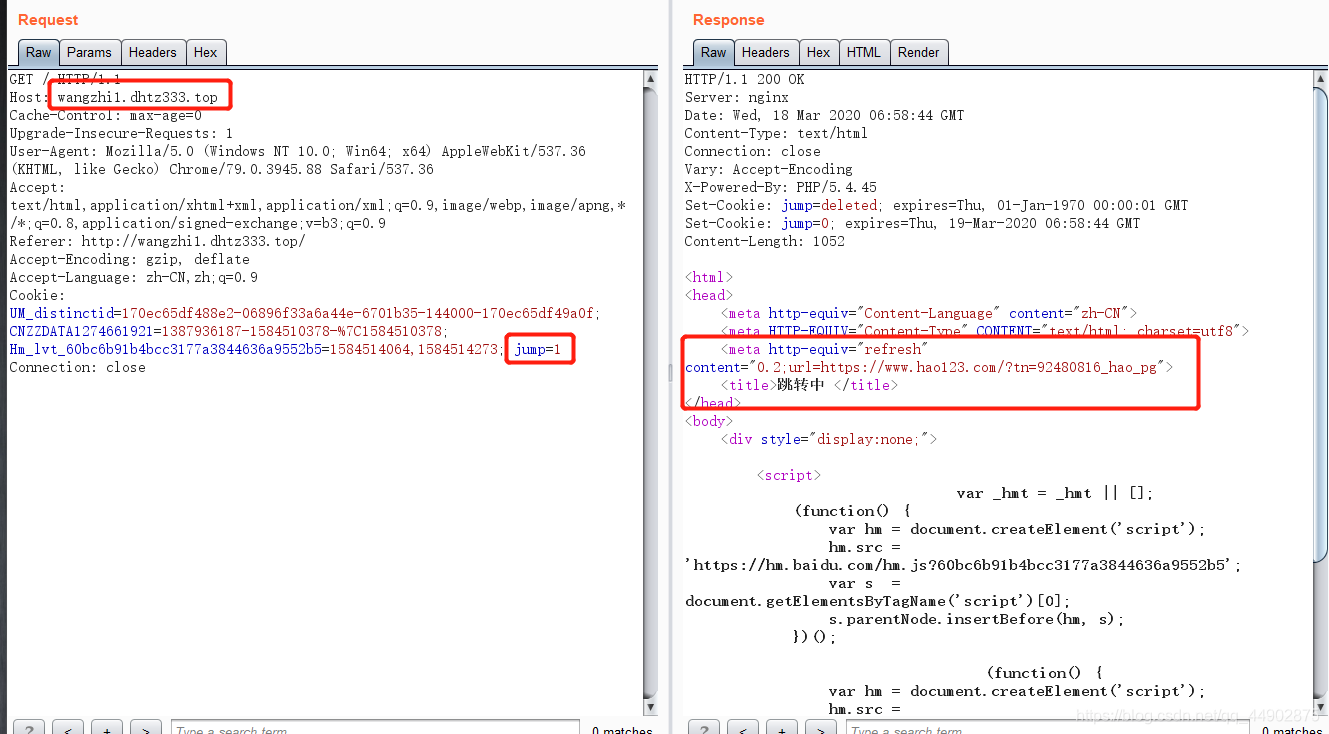Click the Request panel title

click(48, 20)
